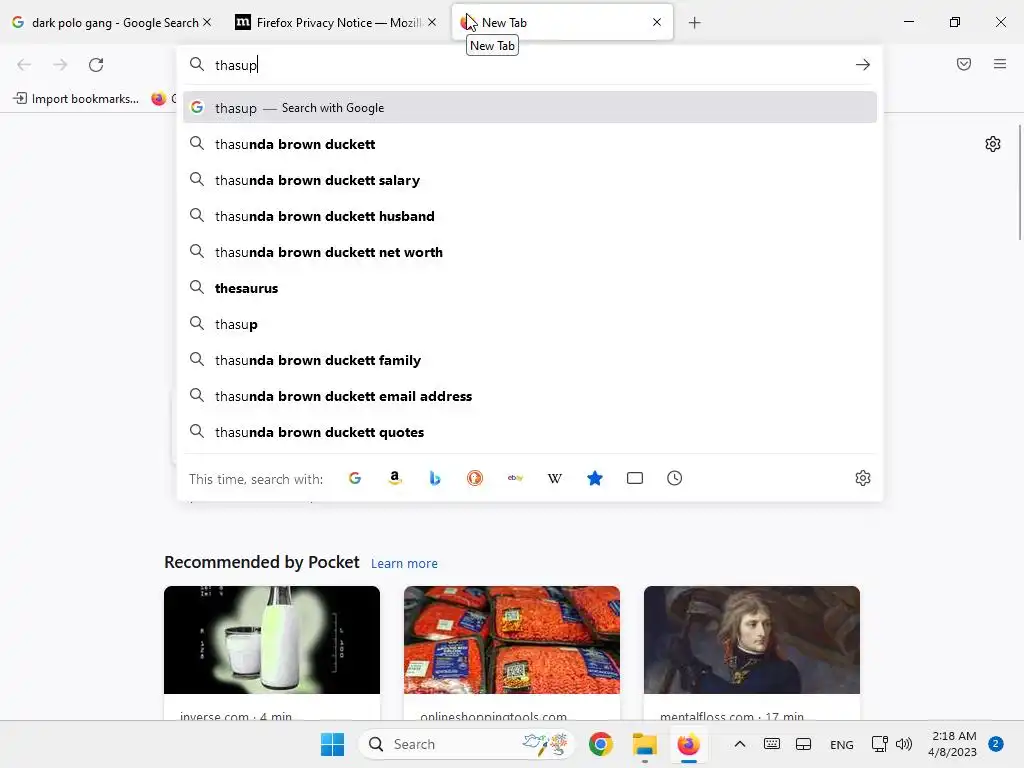Search bookmarks using the star icon
The height and width of the screenshot is (768, 1024).
pyautogui.click(x=595, y=478)
